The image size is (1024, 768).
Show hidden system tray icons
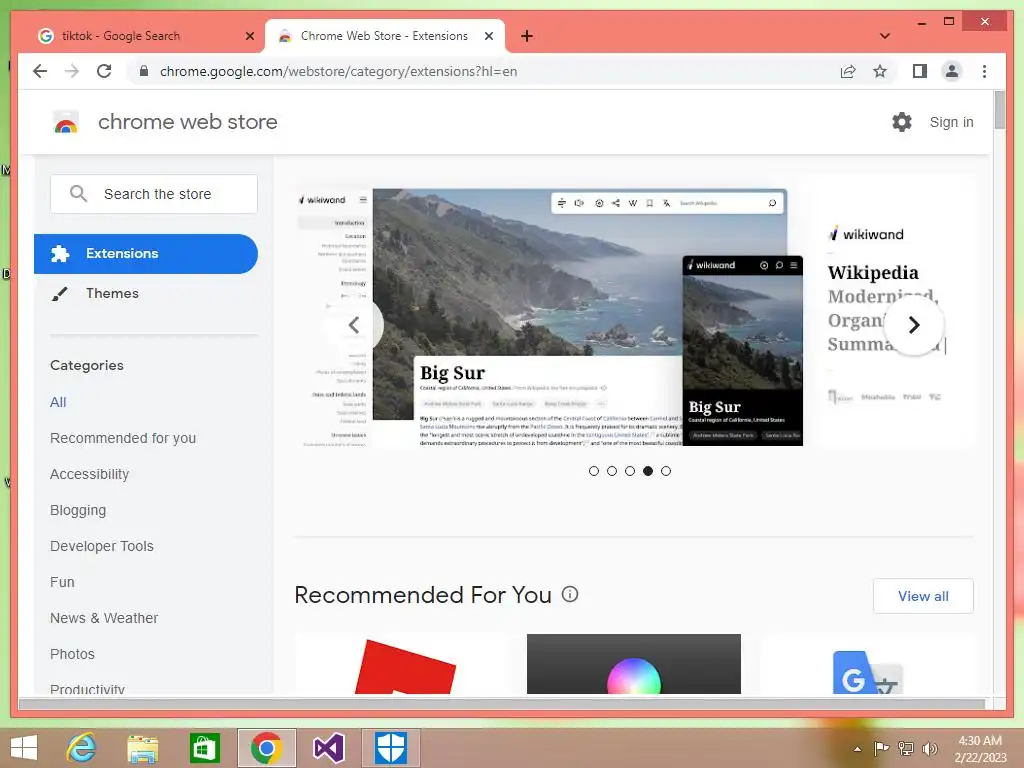click(857, 749)
